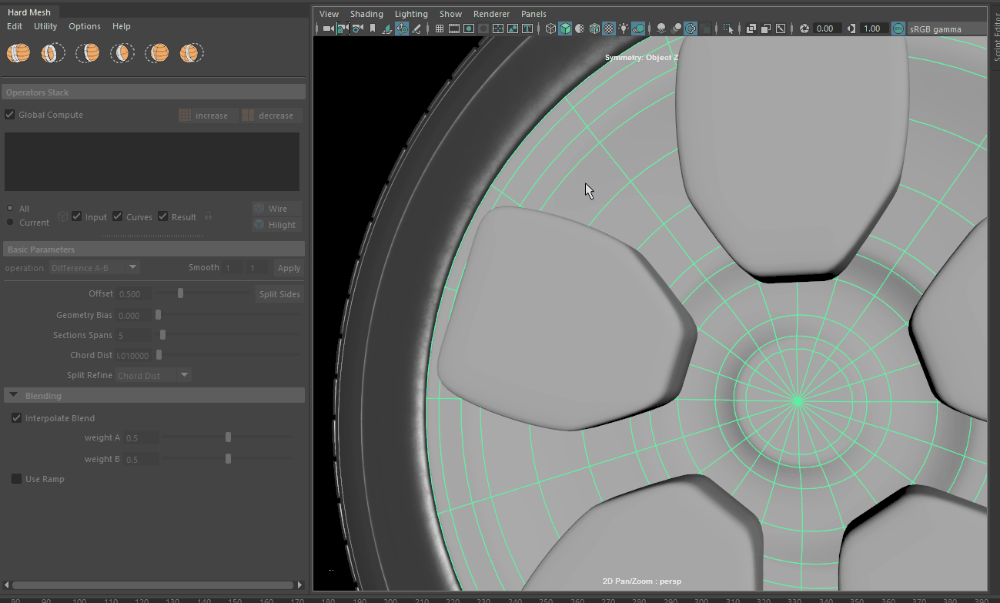Screen dimensions: 1000x603
Task: Toggle the viewport Shadows icon
Action: tap(638, 29)
